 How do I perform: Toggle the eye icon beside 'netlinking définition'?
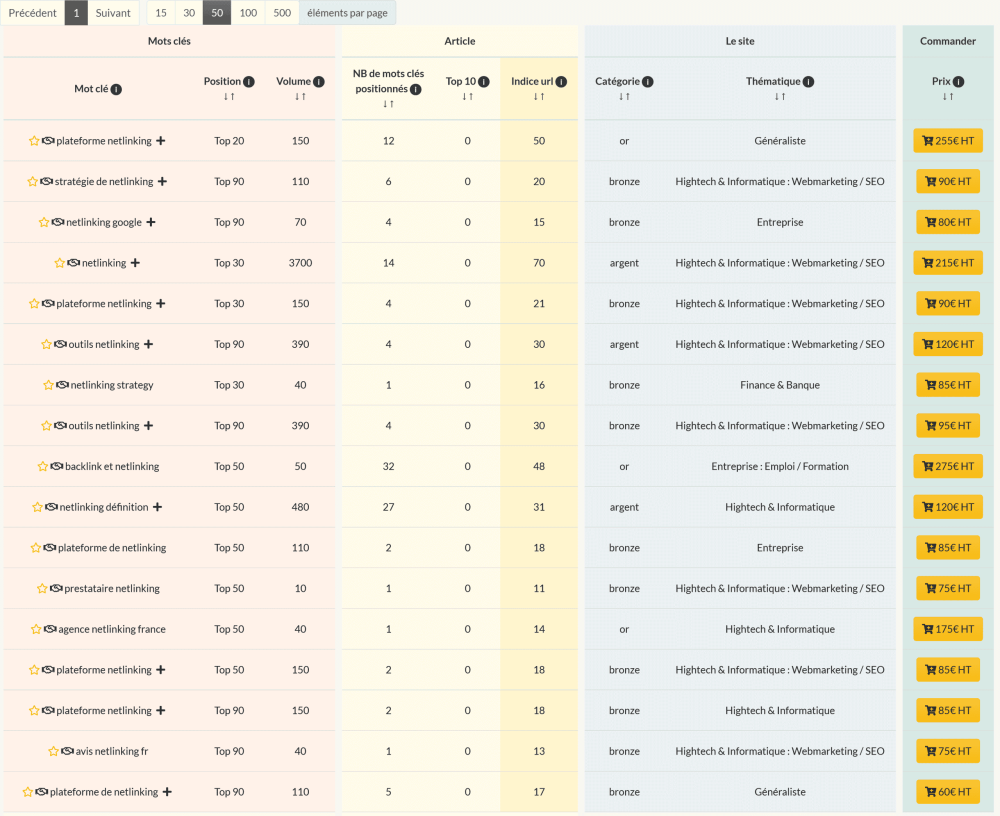[51, 507]
